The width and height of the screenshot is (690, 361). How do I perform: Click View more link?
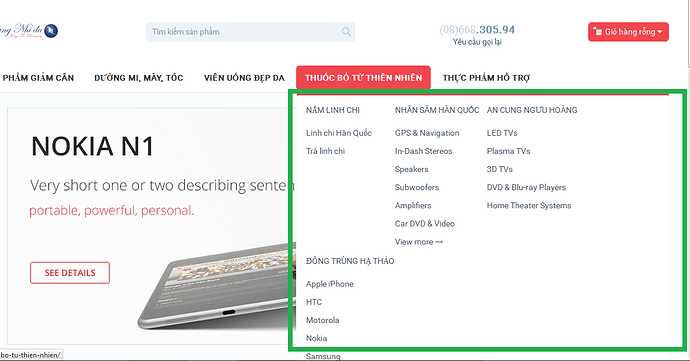pos(418,242)
